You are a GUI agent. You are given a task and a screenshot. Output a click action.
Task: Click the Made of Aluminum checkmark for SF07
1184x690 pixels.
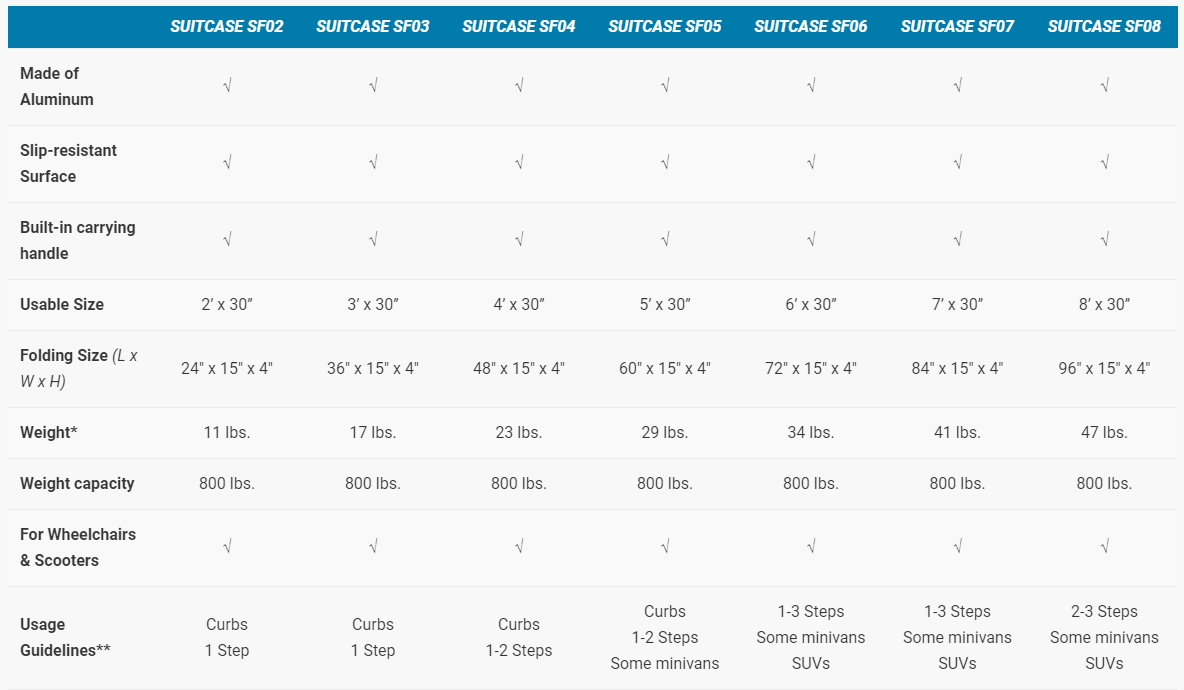(x=957, y=87)
